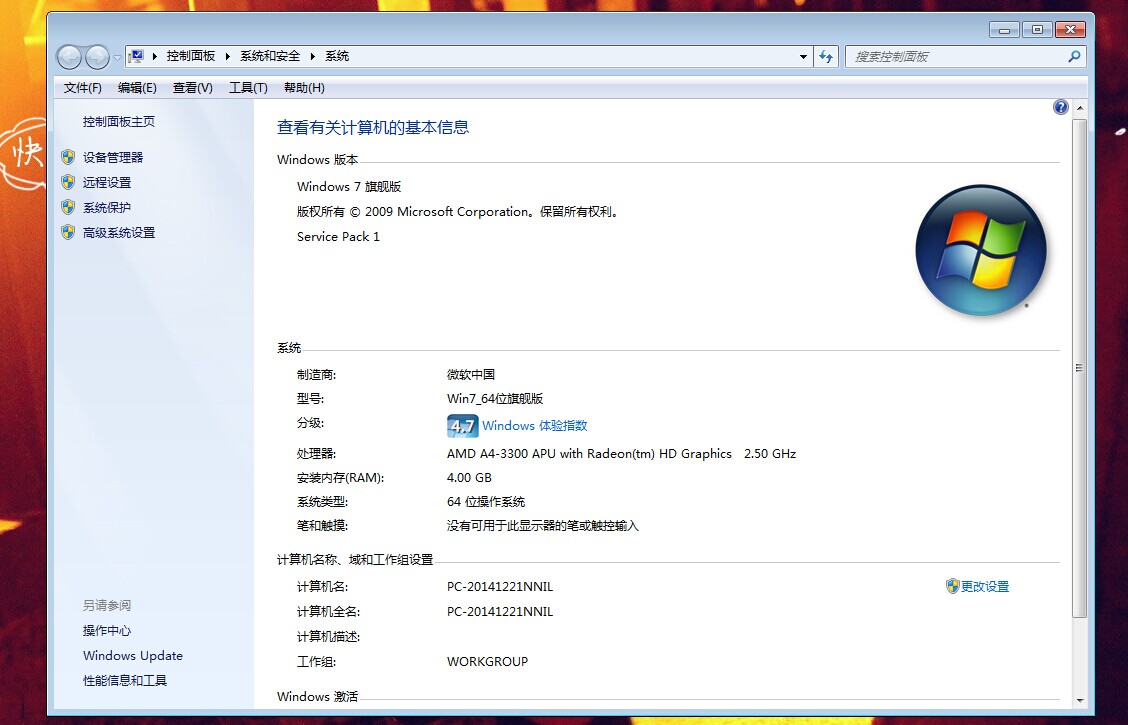Image resolution: width=1128 pixels, height=725 pixels.
Task: Click the Win7_64位旗舰版 model value
Action: tap(495, 398)
